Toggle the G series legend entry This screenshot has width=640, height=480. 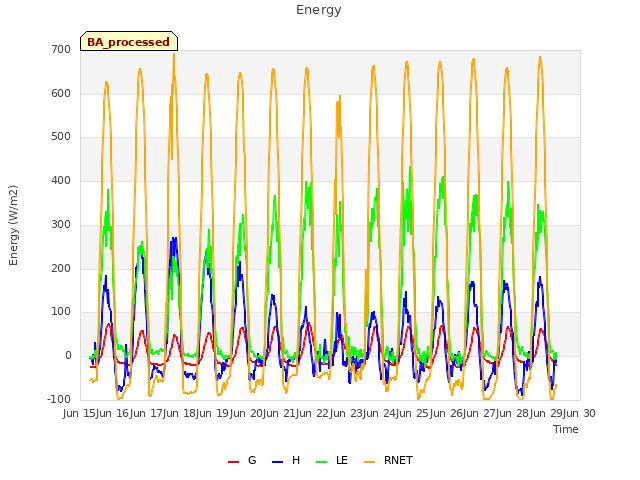pyautogui.click(x=242, y=460)
